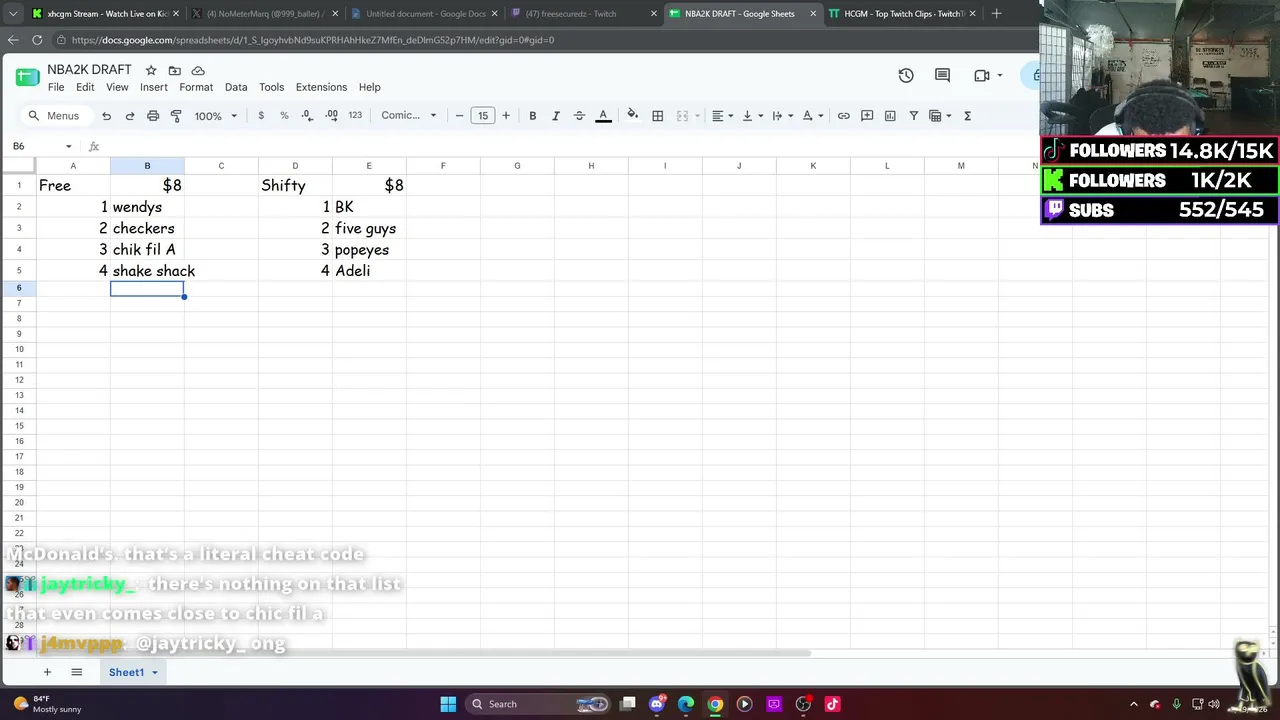Viewport: 1280px width, 720px height.
Task: Add a new sheet with the plus button
Action: tap(47, 672)
